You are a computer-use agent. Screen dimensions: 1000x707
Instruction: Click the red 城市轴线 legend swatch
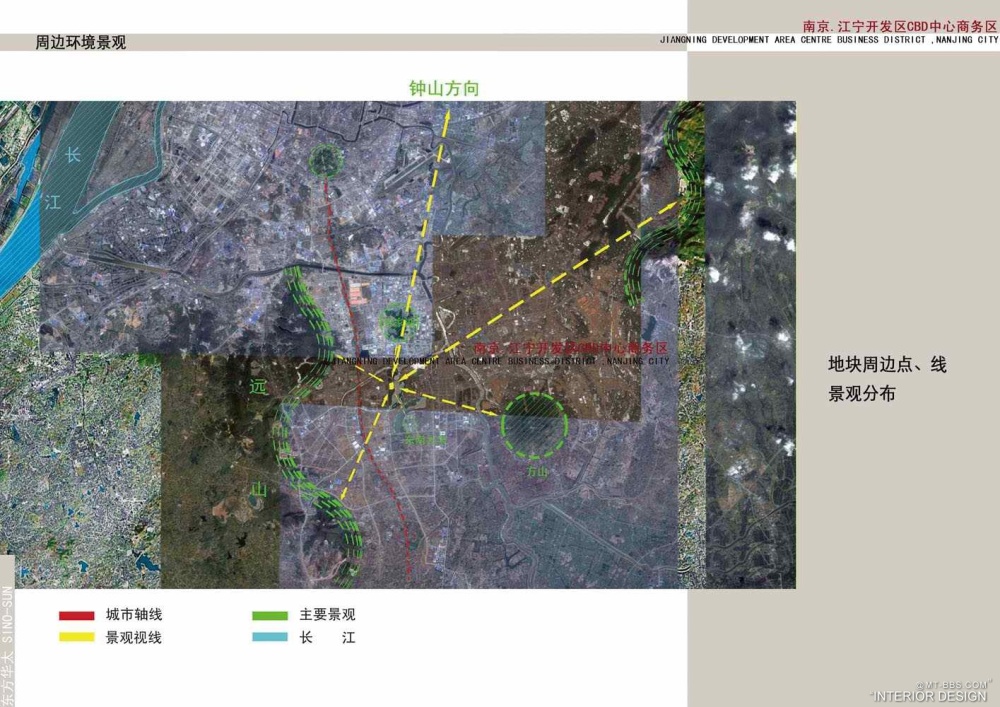pos(78,615)
